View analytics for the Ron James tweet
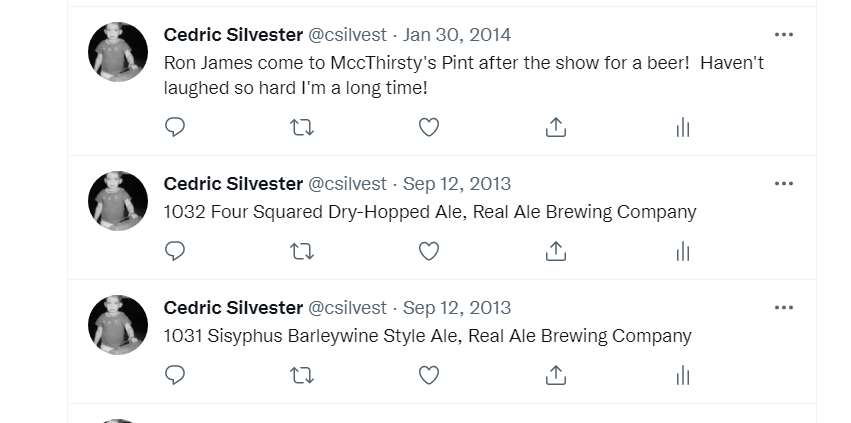The image size is (851, 423). pos(683,127)
